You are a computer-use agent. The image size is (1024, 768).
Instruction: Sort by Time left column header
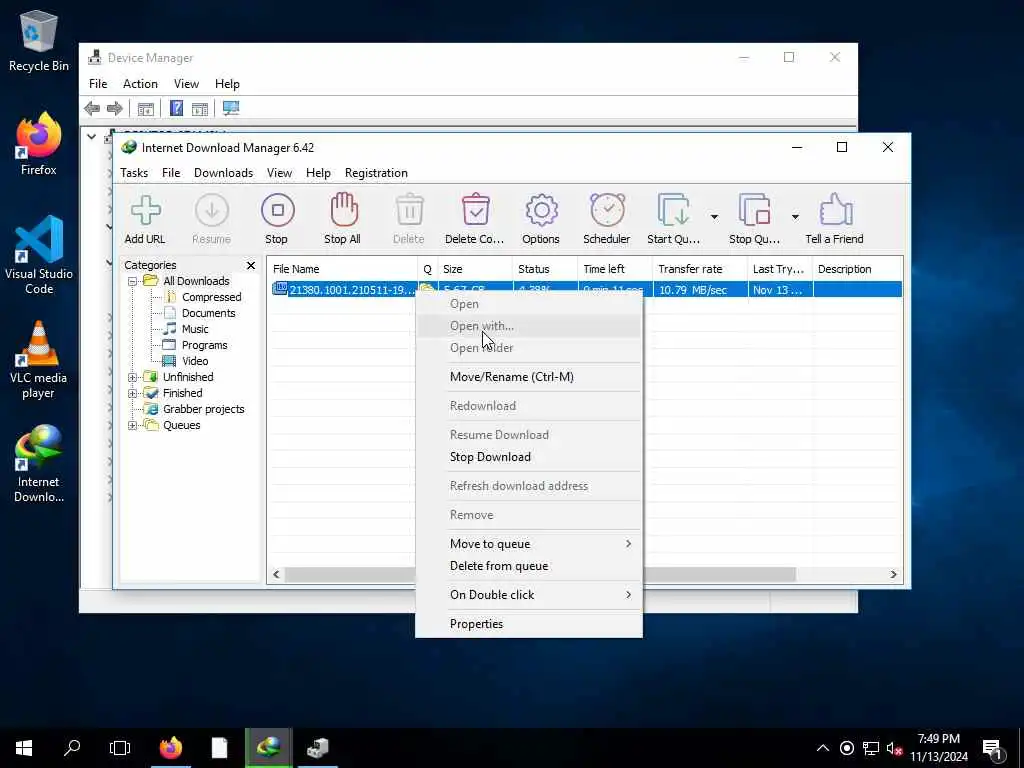pyautogui.click(x=615, y=269)
